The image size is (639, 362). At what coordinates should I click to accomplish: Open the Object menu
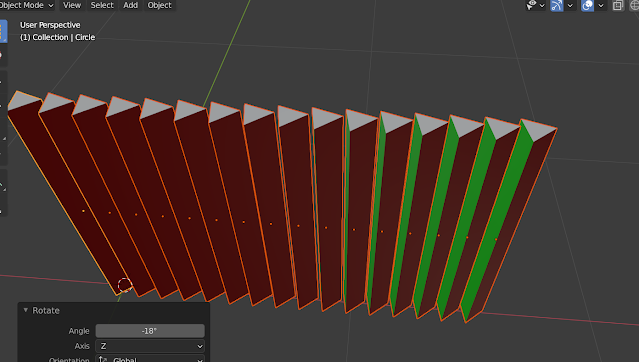coord(159,5)
